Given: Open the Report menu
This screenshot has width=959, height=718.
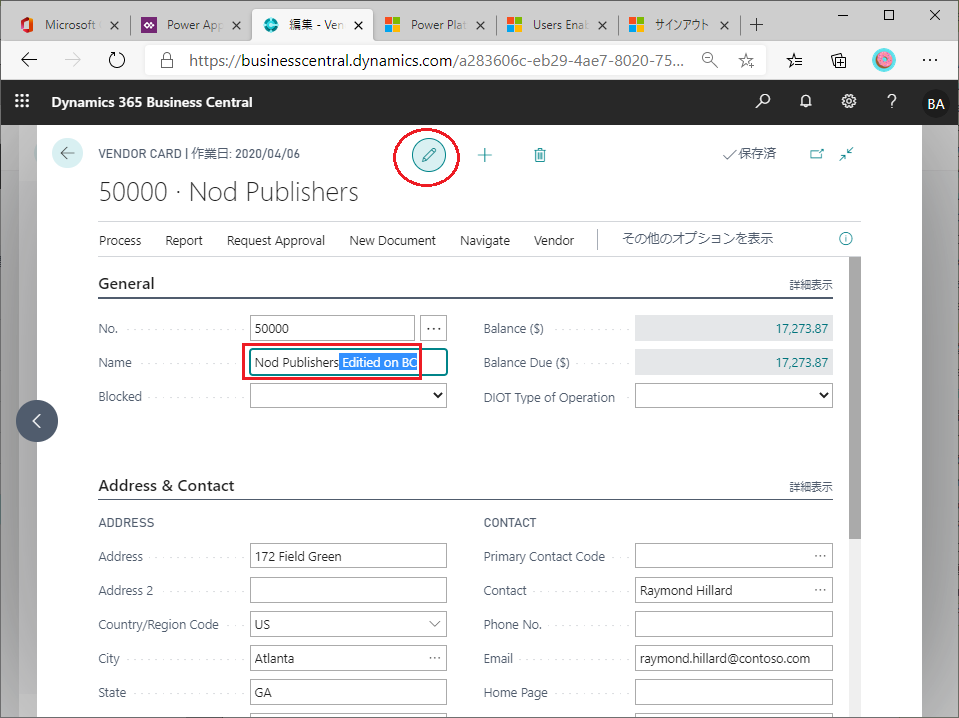Looking at the screenshot, I should [183, 240].
